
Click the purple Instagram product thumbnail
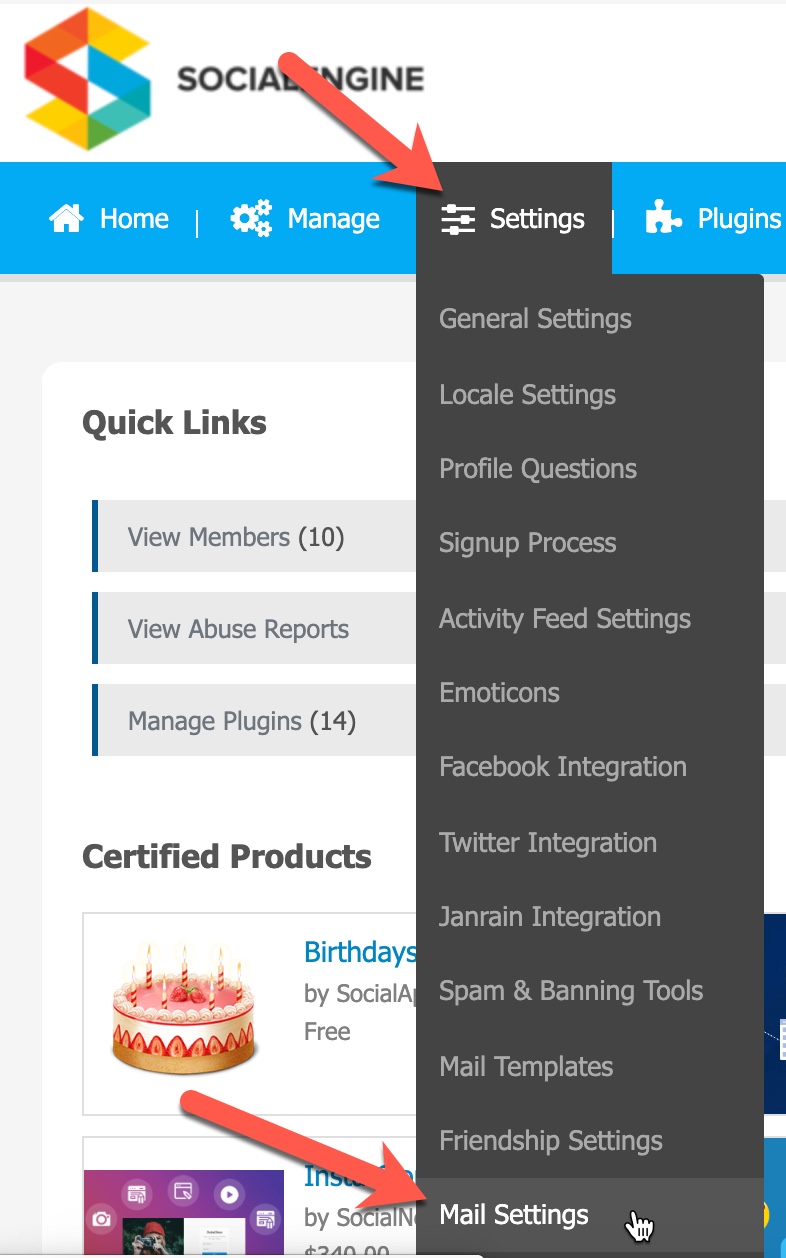click(x=184, y=1214)
